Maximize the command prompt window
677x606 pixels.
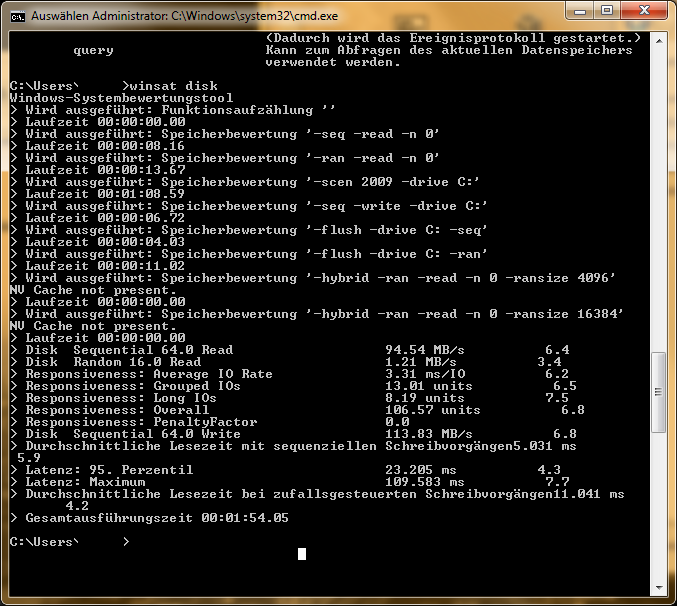click(607, 10)
